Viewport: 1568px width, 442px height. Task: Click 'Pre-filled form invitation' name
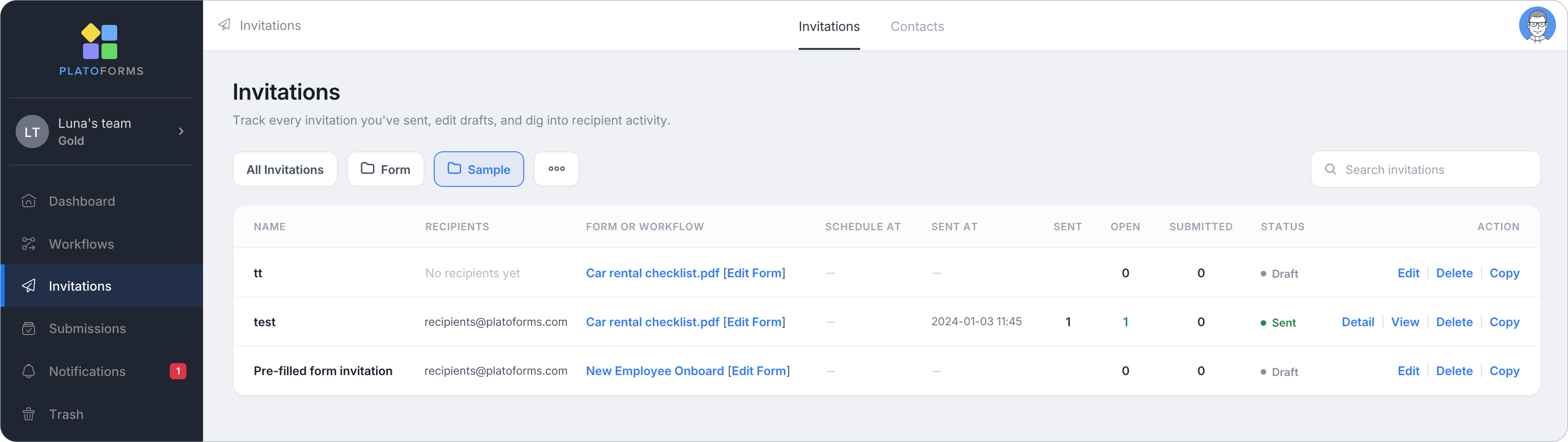pyautogui.click(x=323, y=371)
